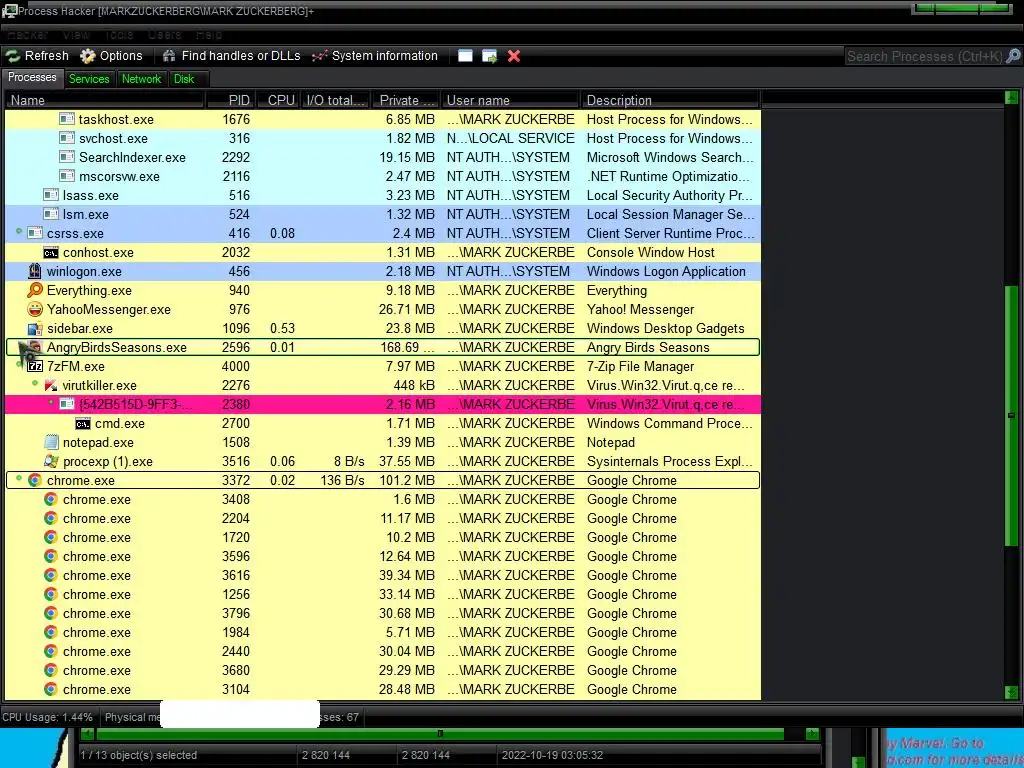1024x768 pixels.
Task: Select the lsm.exe process name
Action: (x=86, y=214)
